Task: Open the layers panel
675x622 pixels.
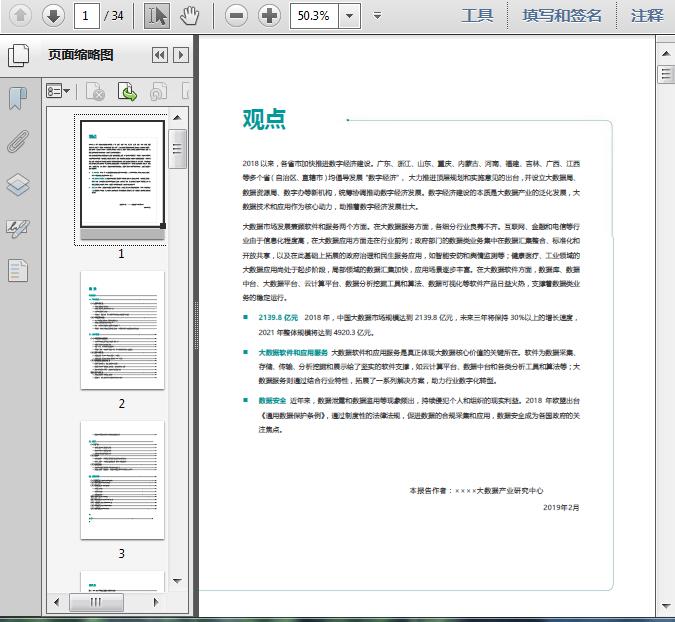Action: click(18, 185)
